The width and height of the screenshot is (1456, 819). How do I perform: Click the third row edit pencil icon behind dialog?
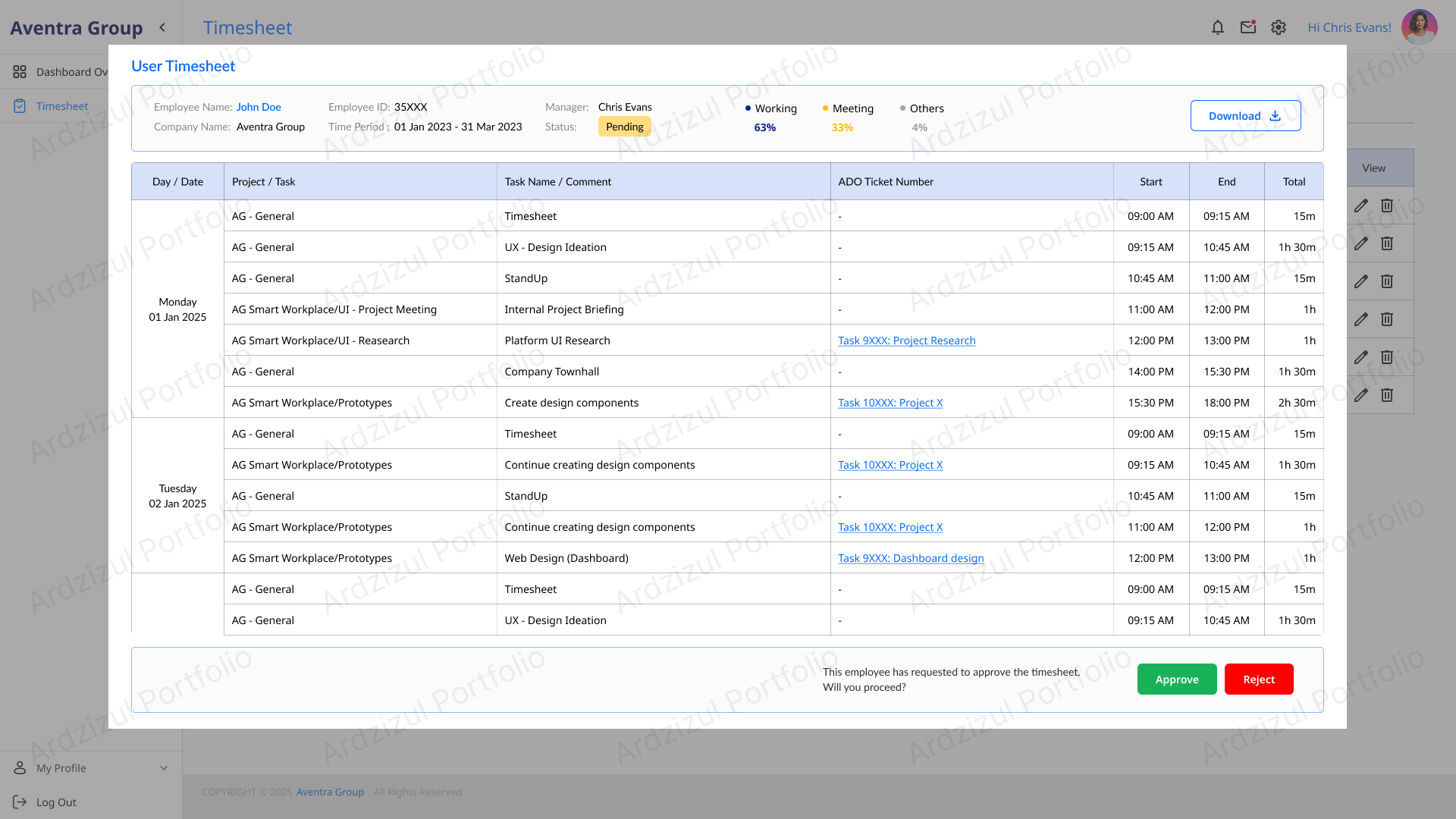pyautogui.click(x=1361, y=281)
